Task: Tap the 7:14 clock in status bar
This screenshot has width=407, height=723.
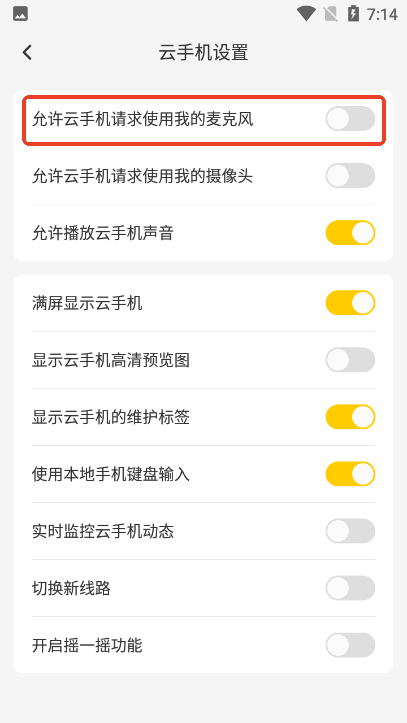Action: 382,14
